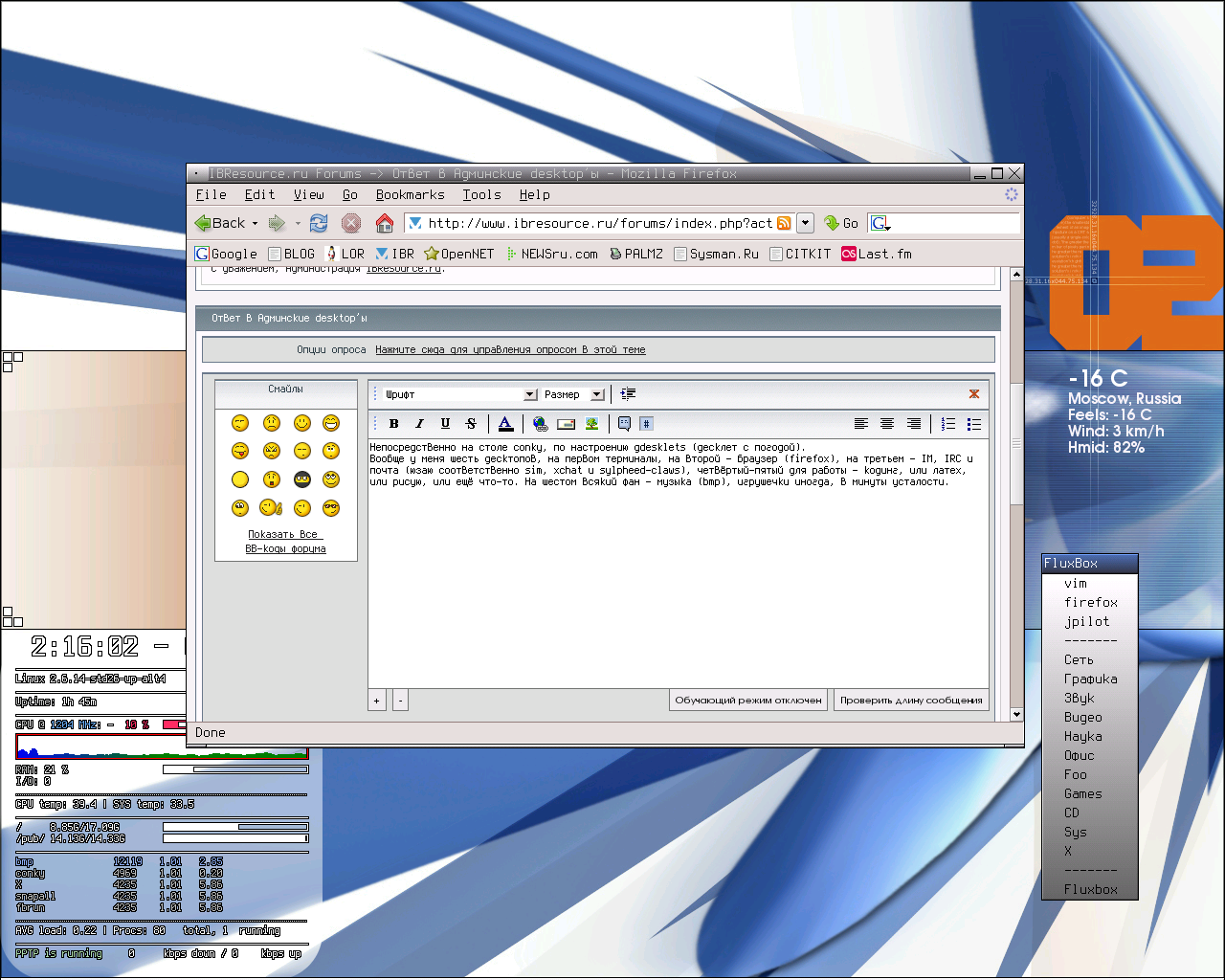Click the Last.fm bookmark in bookmarks toolbar

point(877,254)
